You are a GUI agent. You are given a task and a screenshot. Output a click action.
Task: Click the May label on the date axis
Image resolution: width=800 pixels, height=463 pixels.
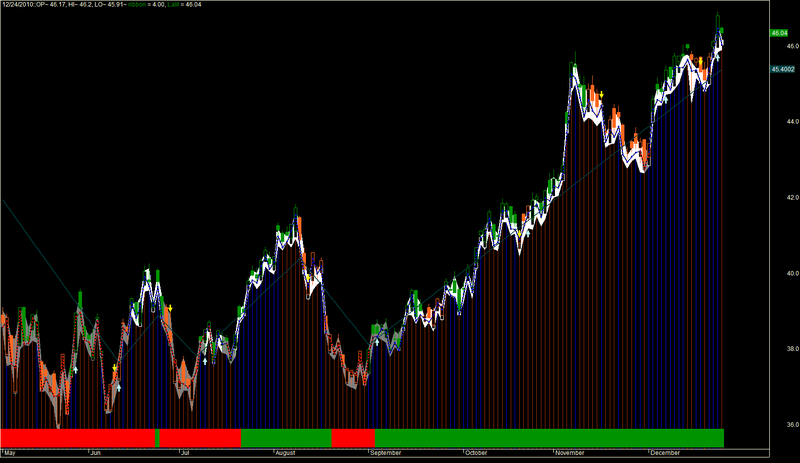point(9,453)
